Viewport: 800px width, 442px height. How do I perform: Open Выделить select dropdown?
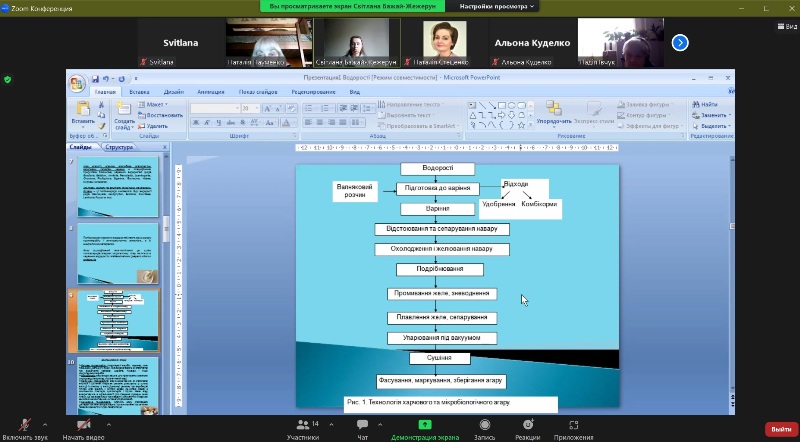[712, 126]
